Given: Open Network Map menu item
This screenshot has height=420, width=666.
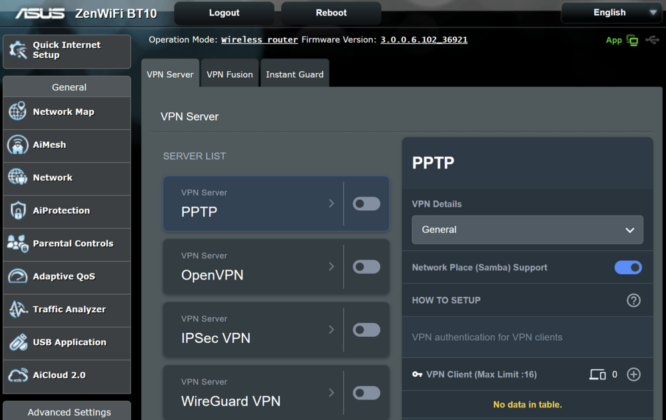Looking at the screenshot, I should tap(67, 113).
